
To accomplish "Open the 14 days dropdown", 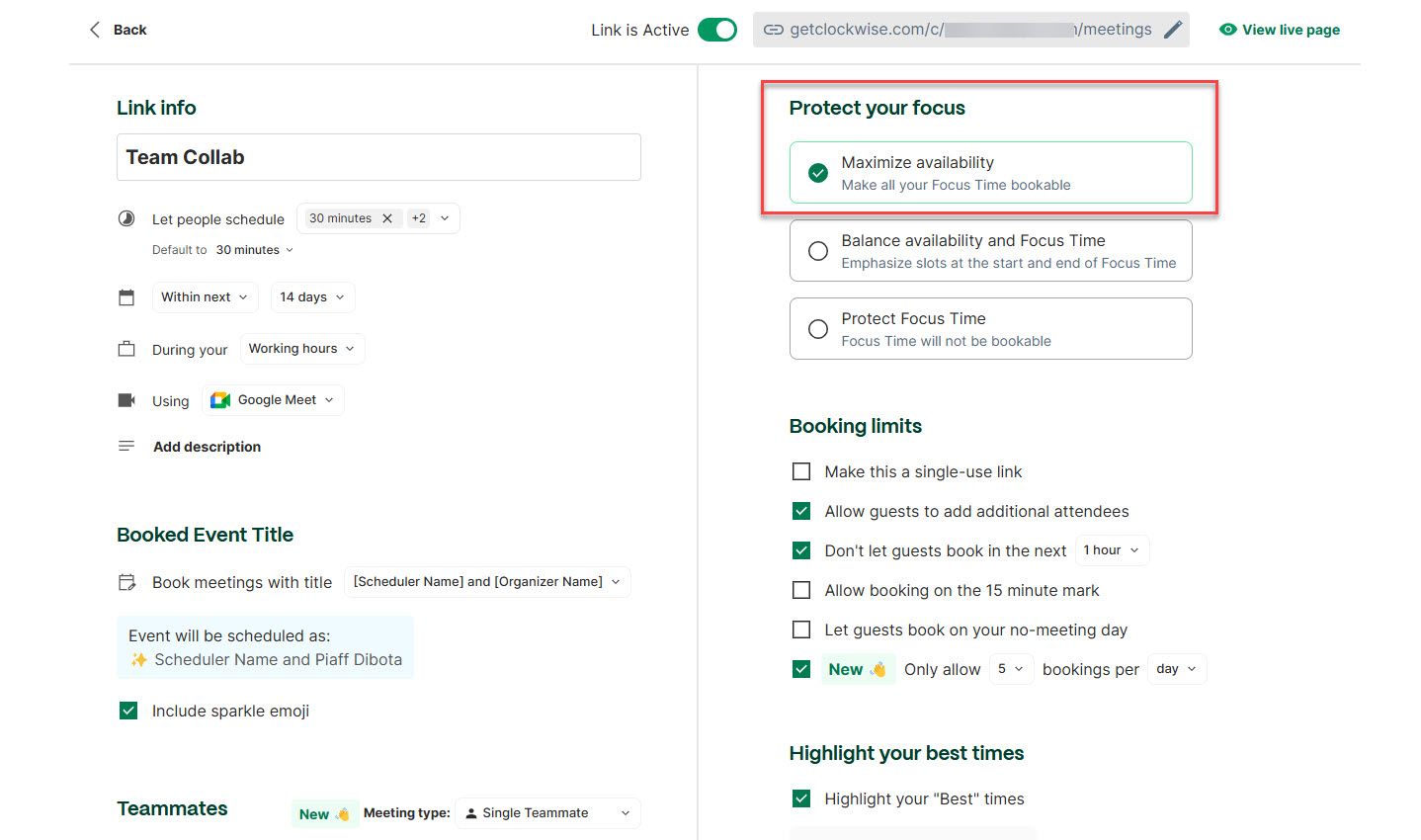I will click(x=312, y=297).
